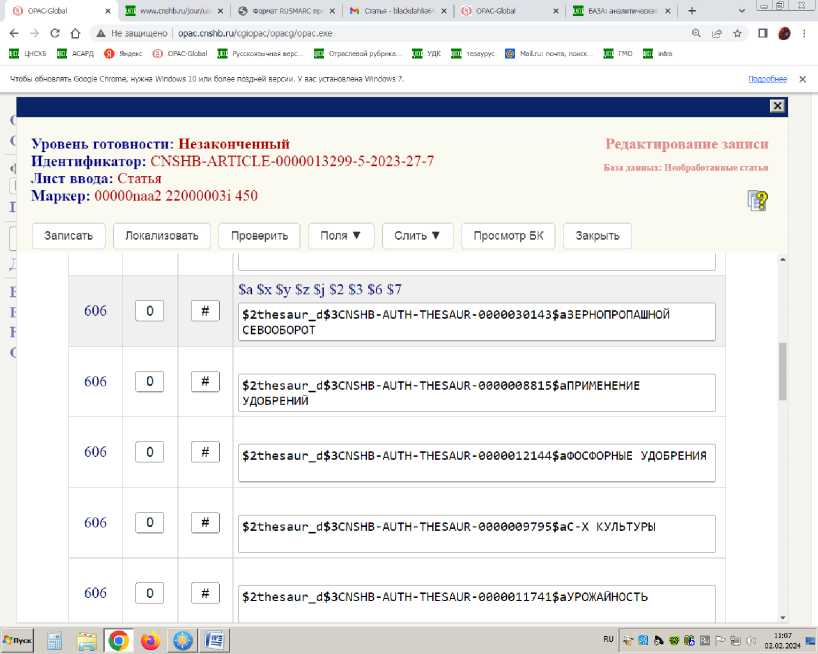Open Windows Start (Пуск) button
The height and width of the screenshot is (654, 818).
17,641
